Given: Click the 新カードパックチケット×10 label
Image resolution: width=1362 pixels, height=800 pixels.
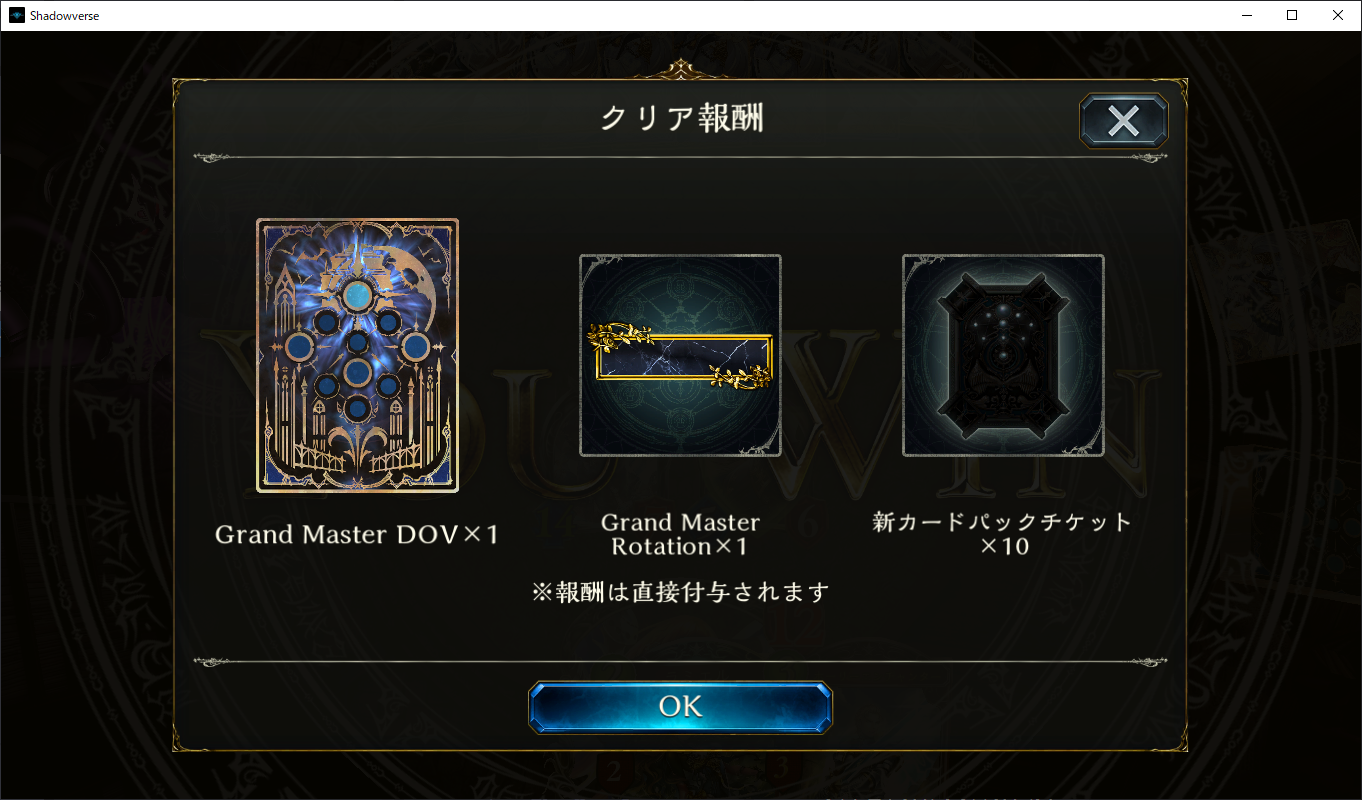Looking at the screenshot, I should pyautogui.click(x=1003, y=534).
